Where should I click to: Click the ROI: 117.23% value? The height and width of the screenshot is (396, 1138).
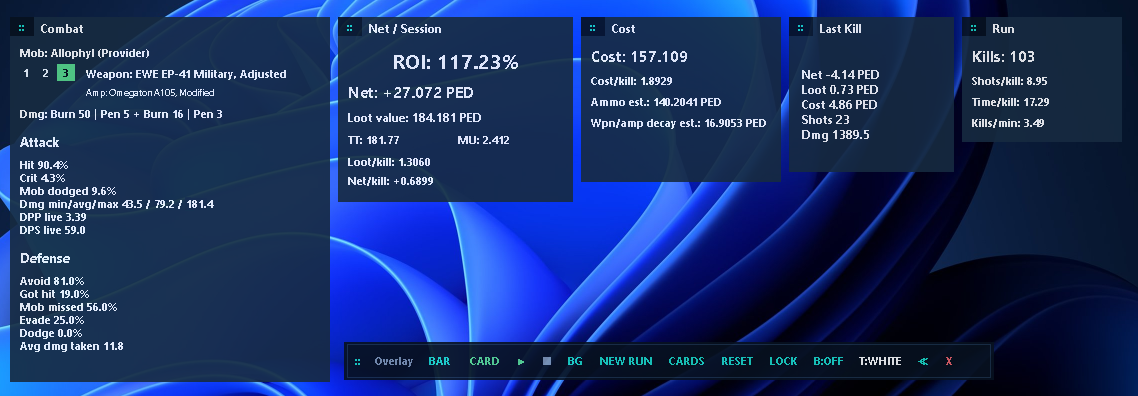click(456, 62)
